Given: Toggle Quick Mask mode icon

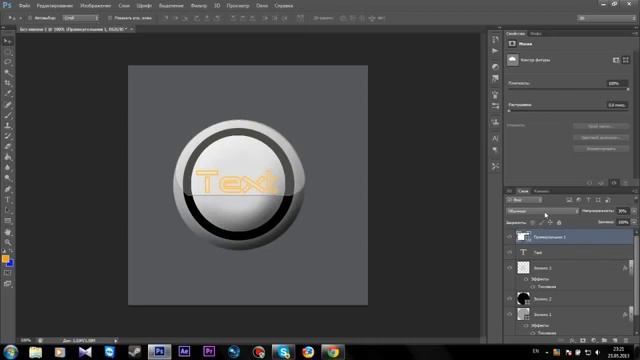Looking at the screenshot, I should coord(7,273).
